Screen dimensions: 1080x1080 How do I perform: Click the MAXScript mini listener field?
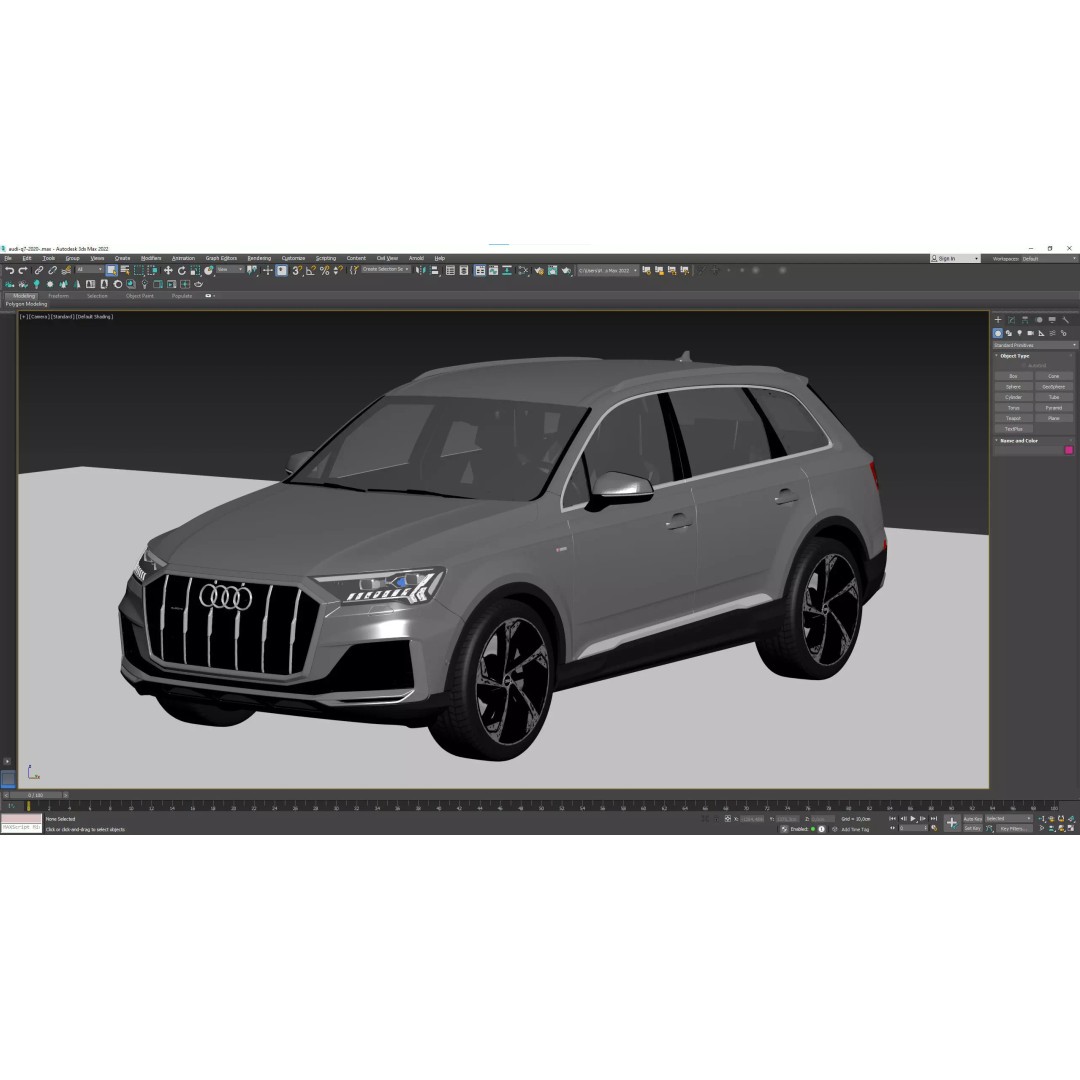[21, 827]
